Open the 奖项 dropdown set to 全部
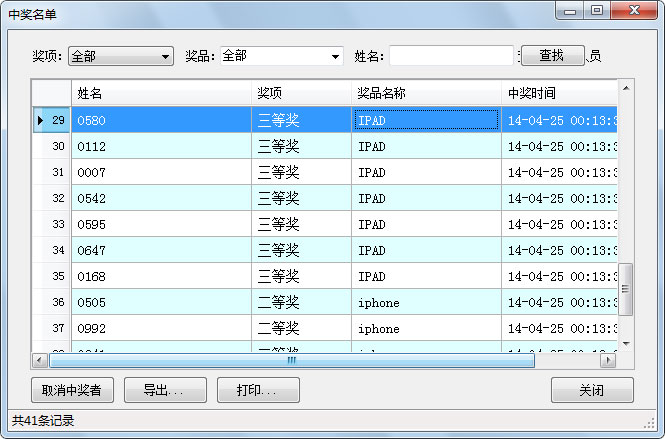 (x=121, y=56)
